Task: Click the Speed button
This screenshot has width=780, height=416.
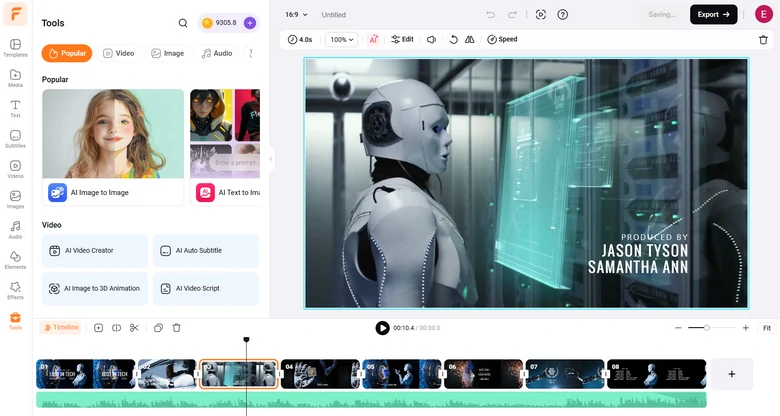Action: pos(502,39)
